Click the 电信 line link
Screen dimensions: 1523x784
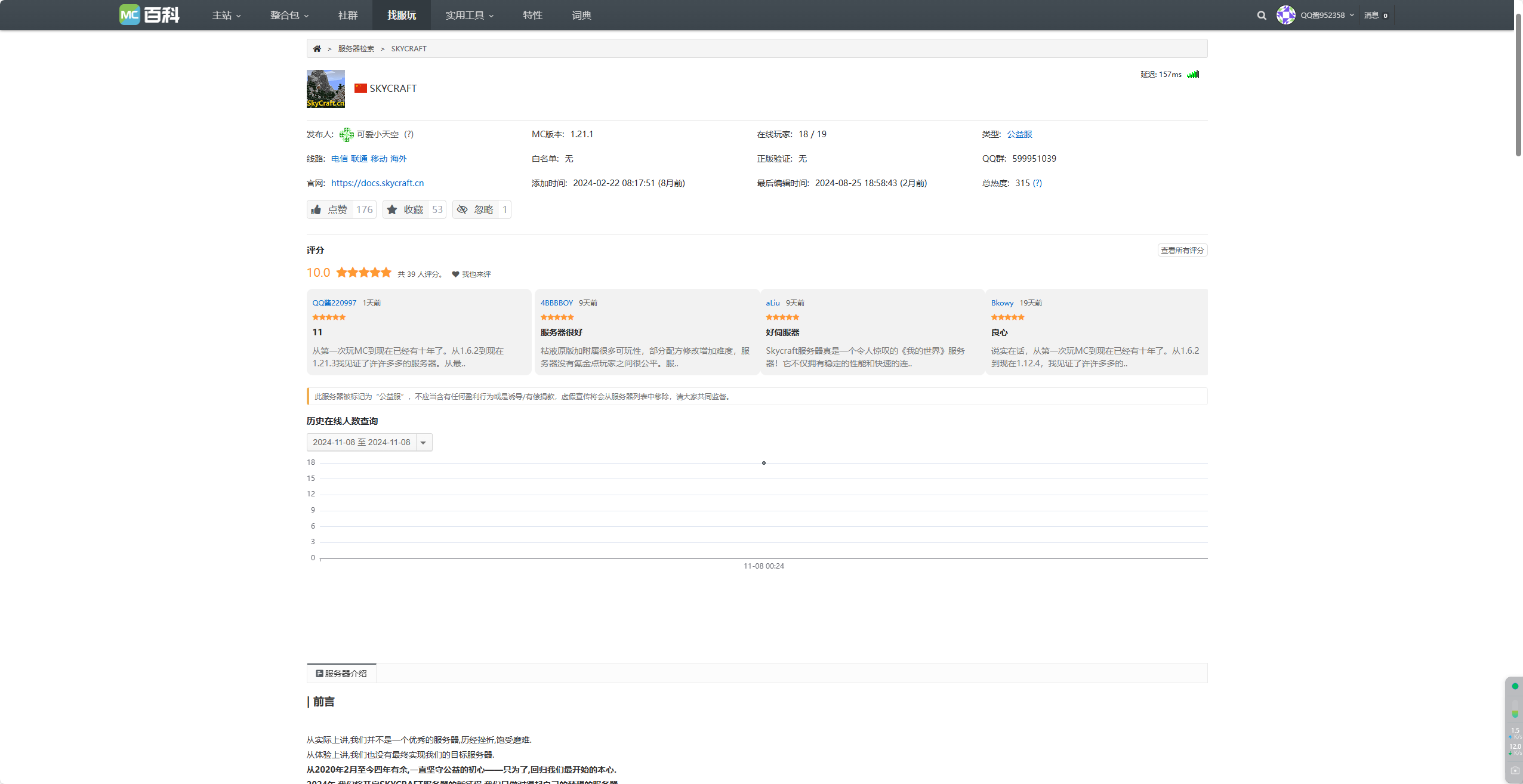340,159
